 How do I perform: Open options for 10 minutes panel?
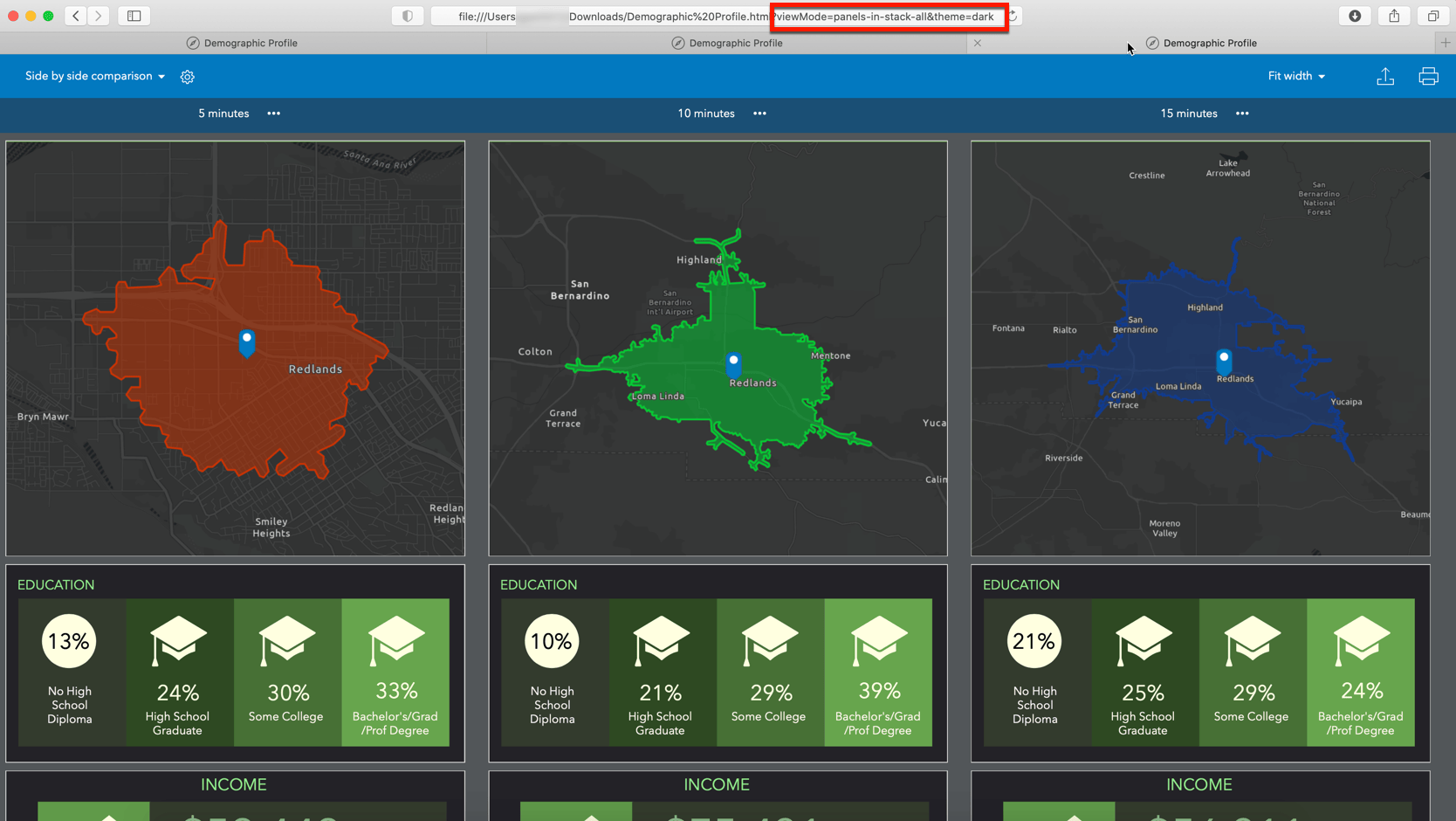760,114
